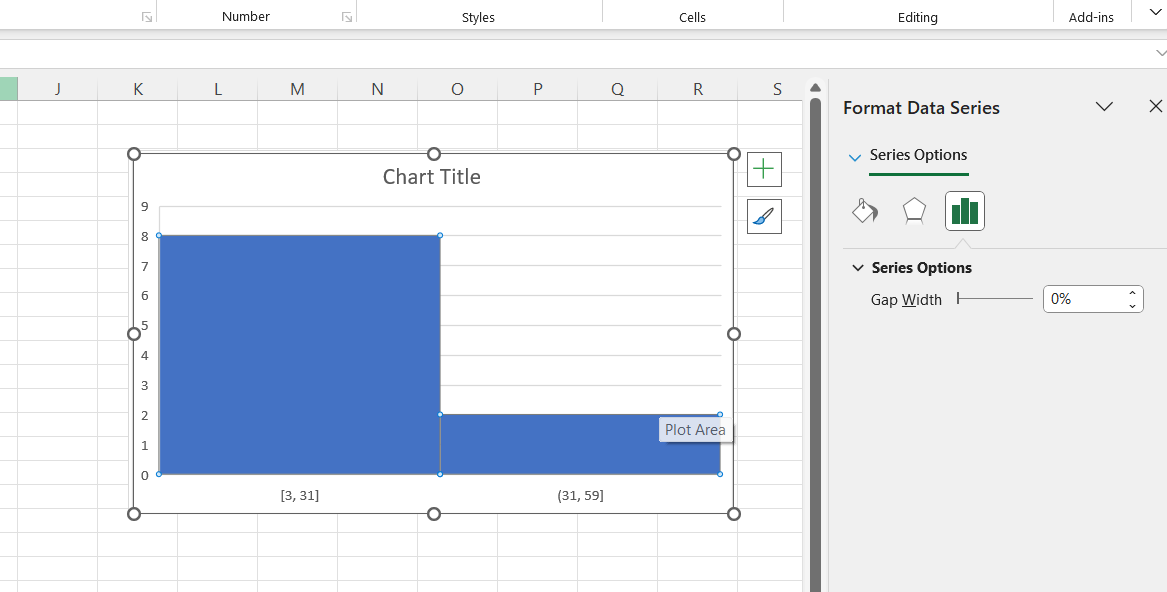
Task: Close the Format Data Series pane
Action: 1155,105
